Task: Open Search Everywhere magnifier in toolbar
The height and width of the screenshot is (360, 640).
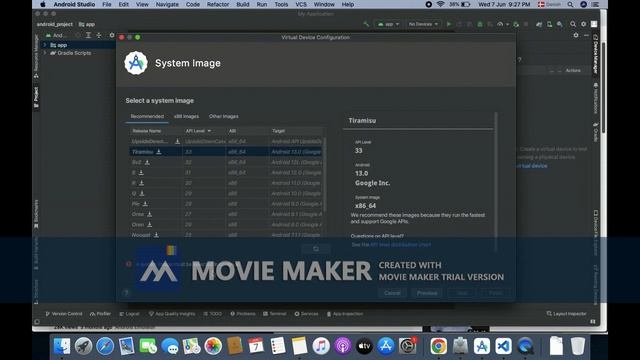Action: coord(573,24)
